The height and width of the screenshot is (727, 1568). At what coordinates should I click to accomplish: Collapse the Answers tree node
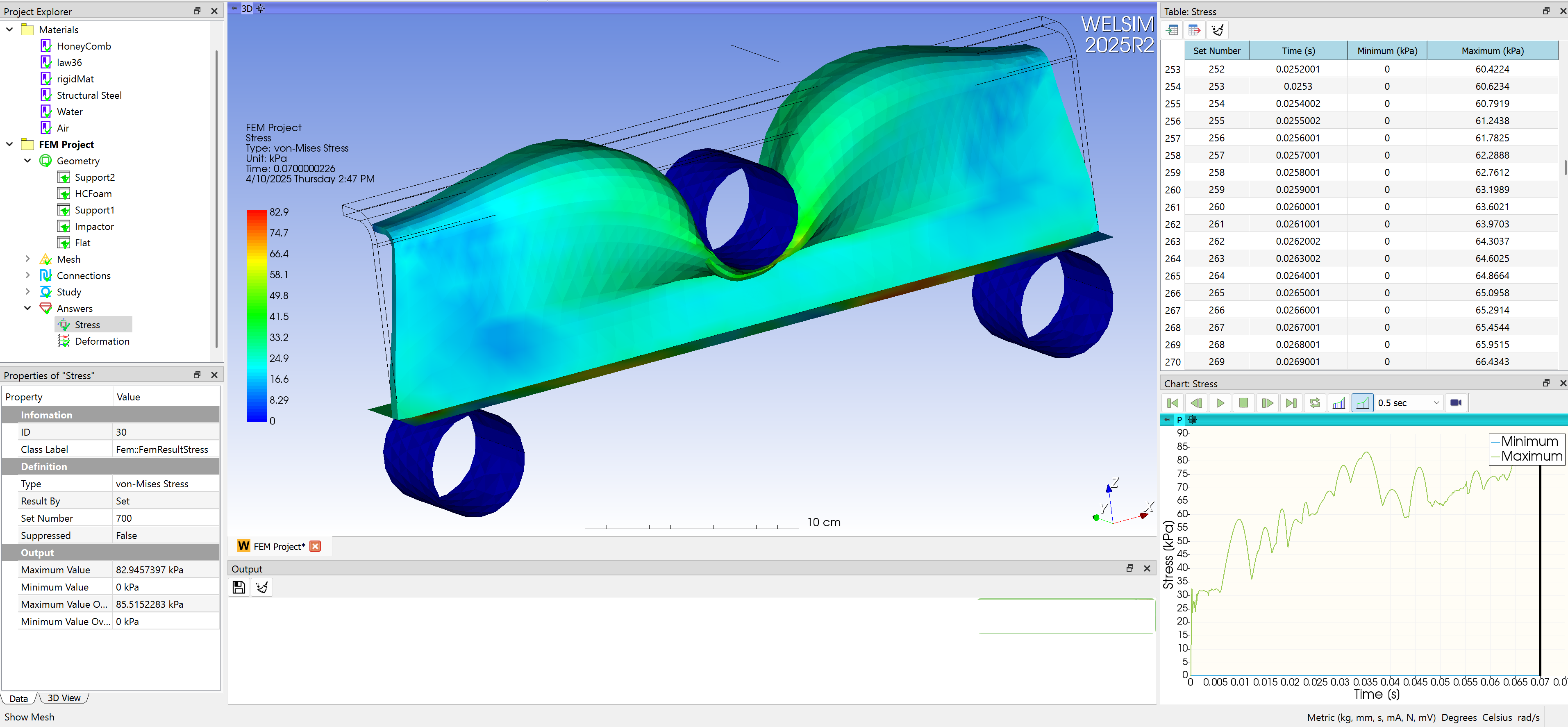coord(27,308)
